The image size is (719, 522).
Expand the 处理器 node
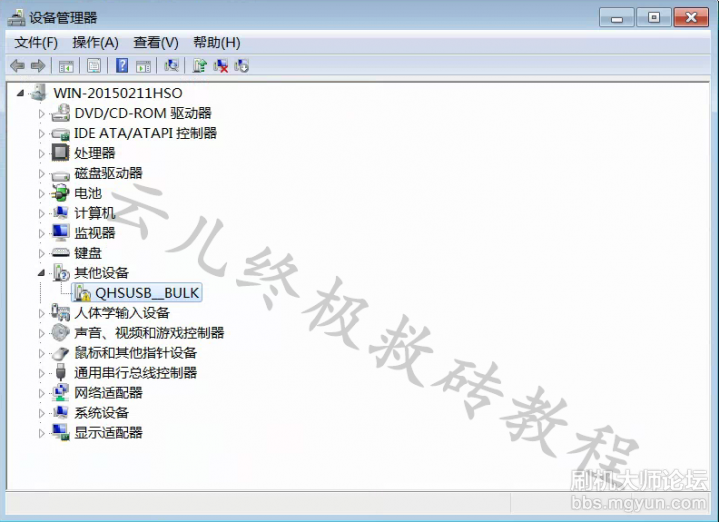tap(42, 153)
